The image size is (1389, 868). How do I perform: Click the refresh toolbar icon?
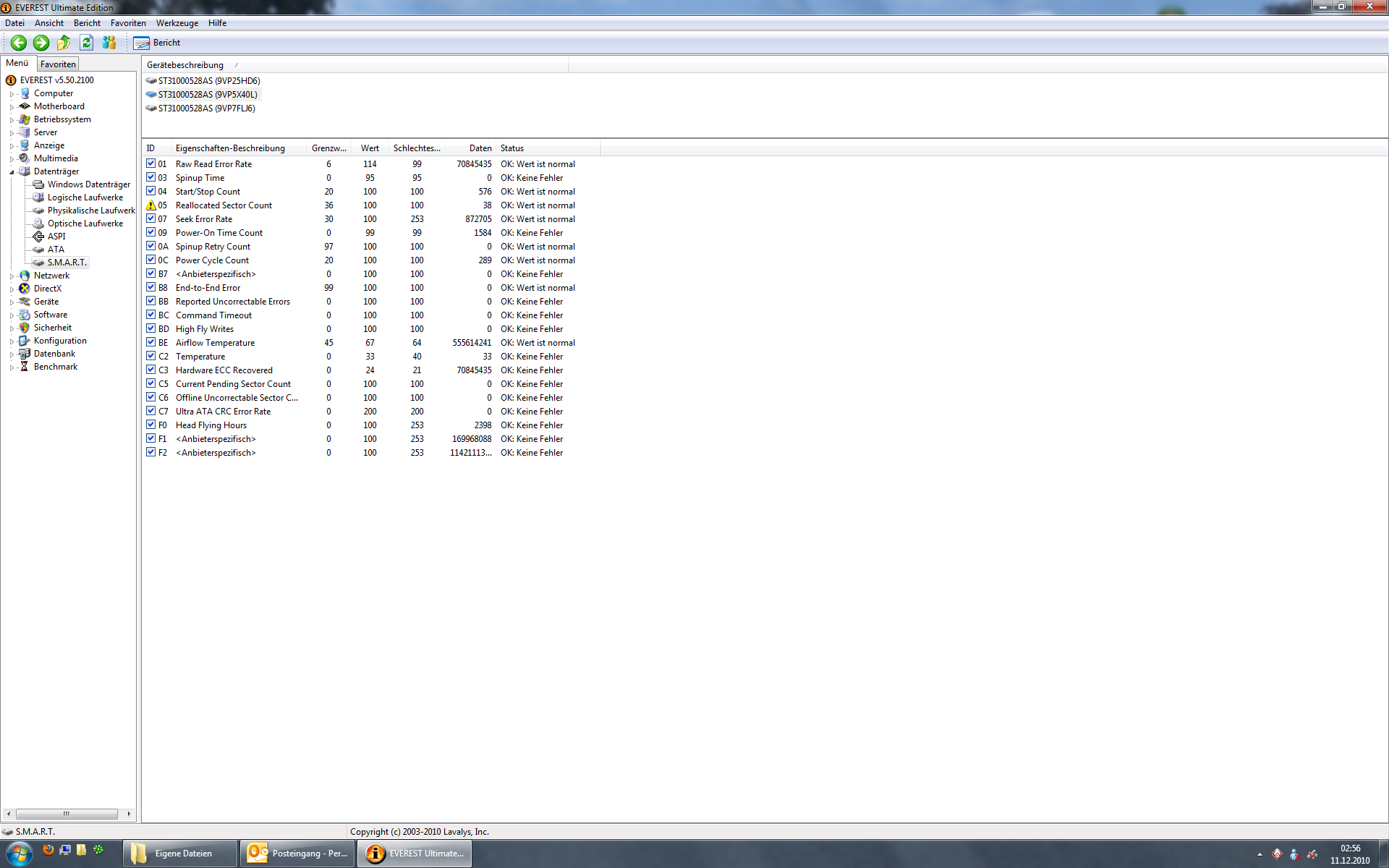tap(87, 43)
